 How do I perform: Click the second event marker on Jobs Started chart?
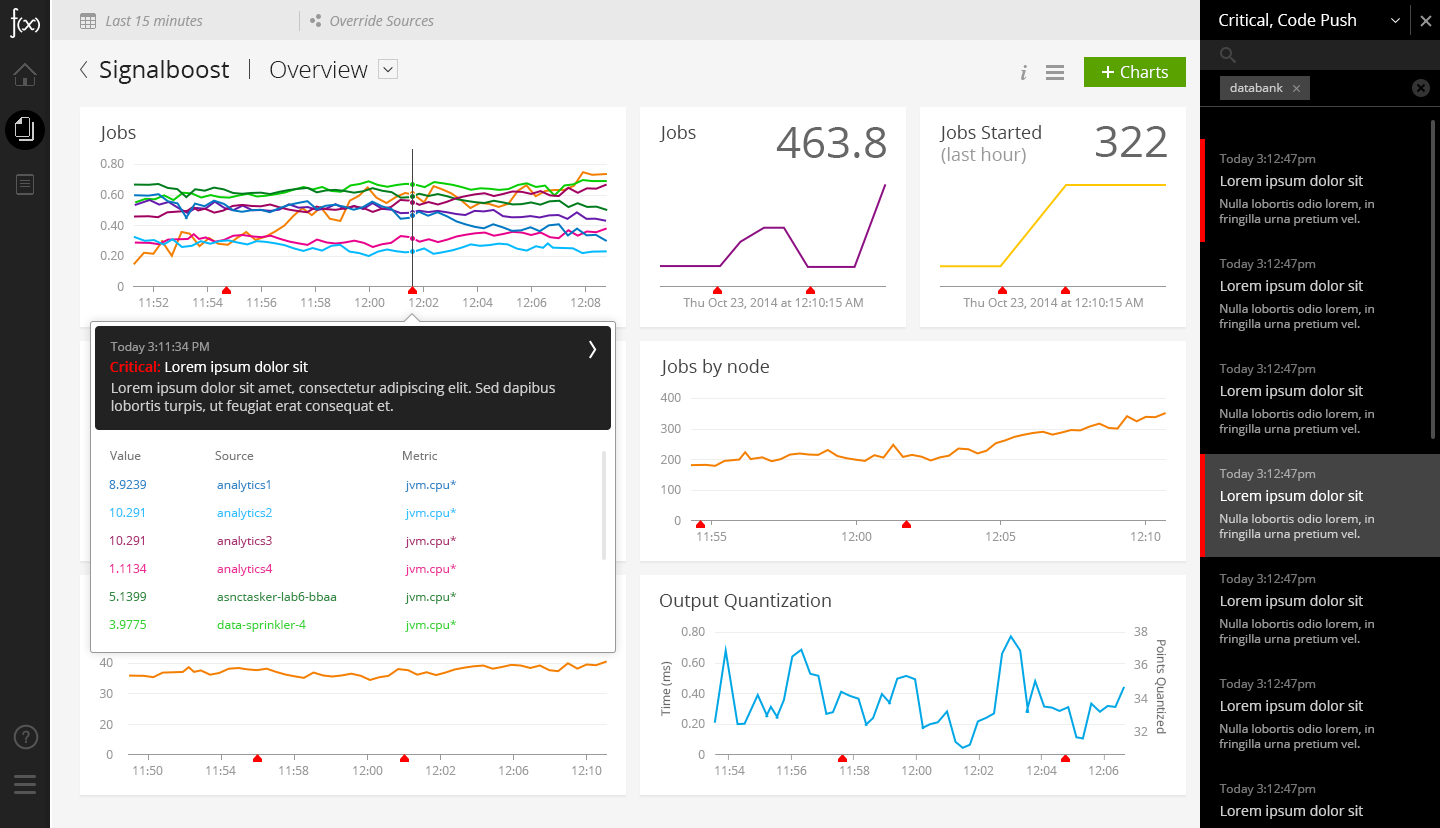point(1065,290)
